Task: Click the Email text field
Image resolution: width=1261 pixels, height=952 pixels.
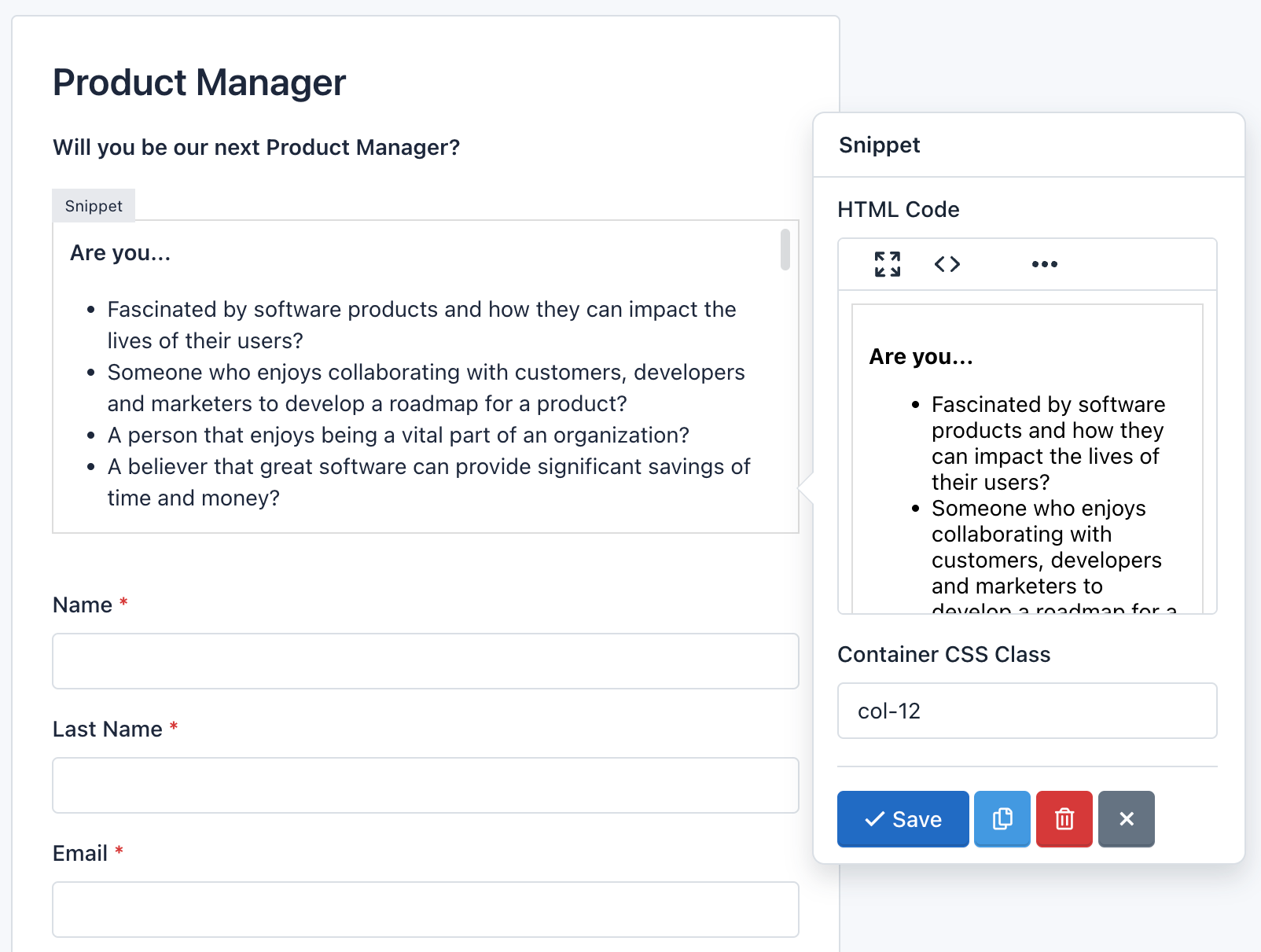Action: (x=425, y=909)
